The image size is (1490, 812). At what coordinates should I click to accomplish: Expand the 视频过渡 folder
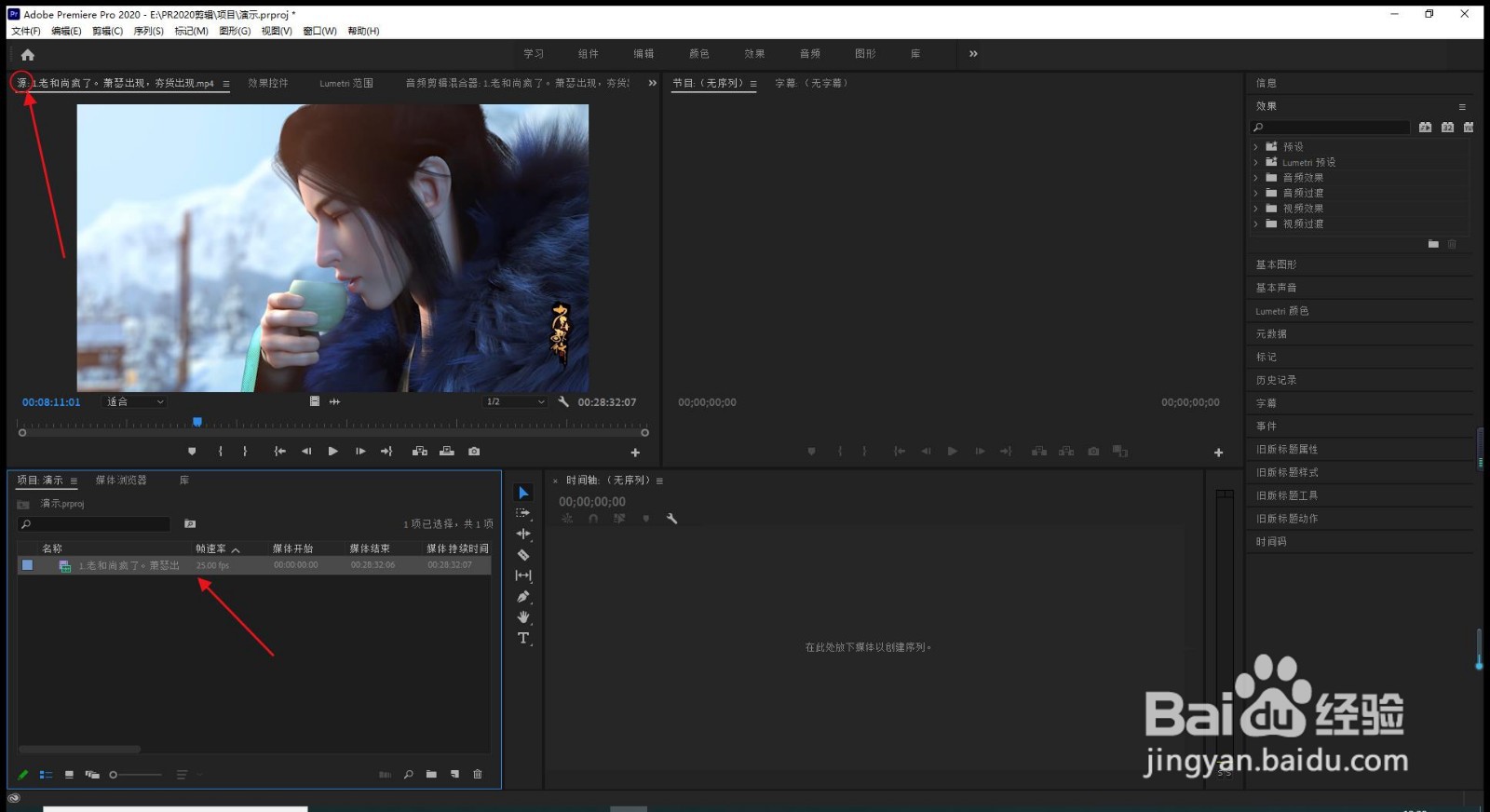(x=1256, y=224)
